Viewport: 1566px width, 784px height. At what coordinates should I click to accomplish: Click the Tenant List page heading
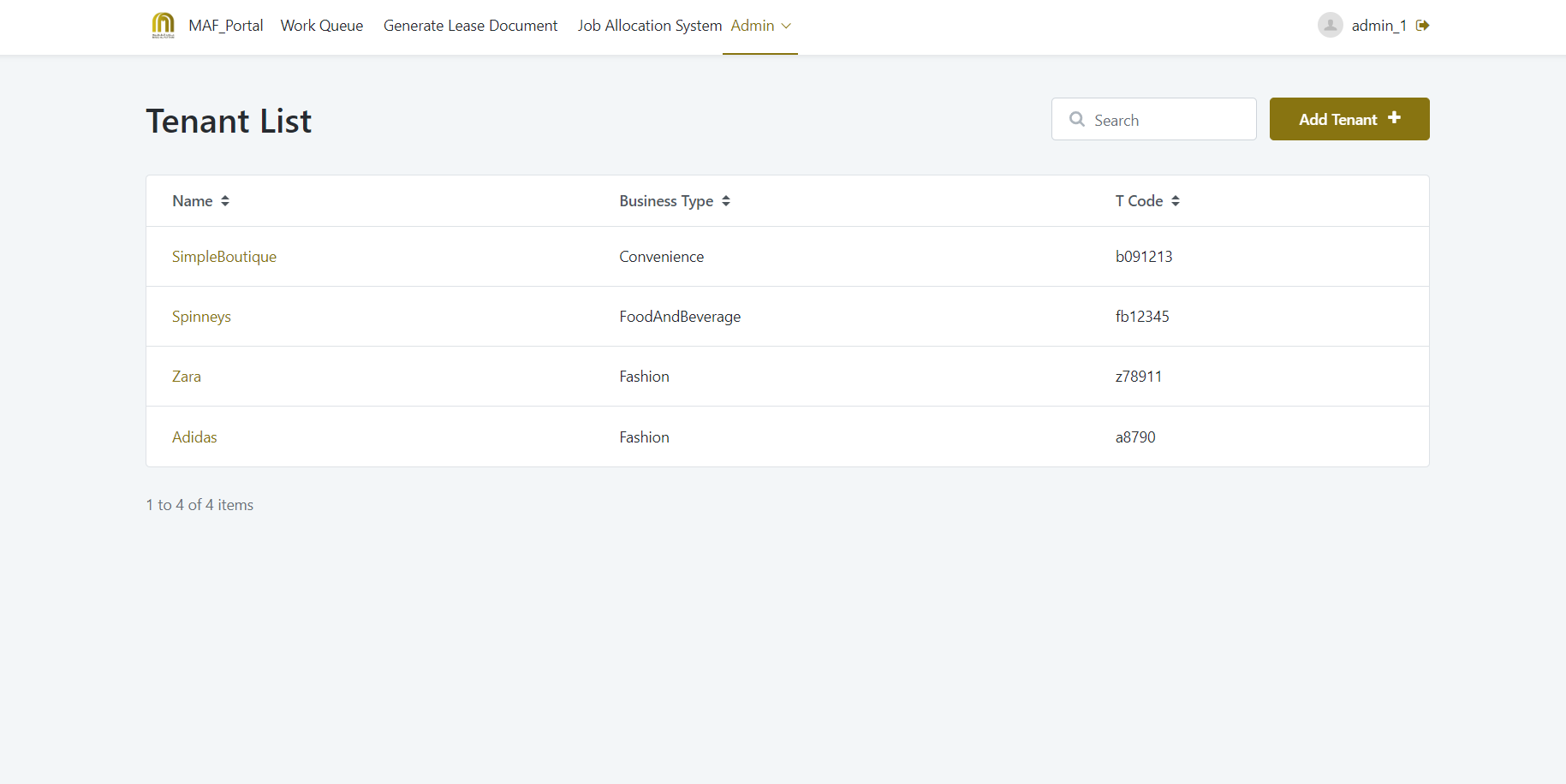click(229, 121)
